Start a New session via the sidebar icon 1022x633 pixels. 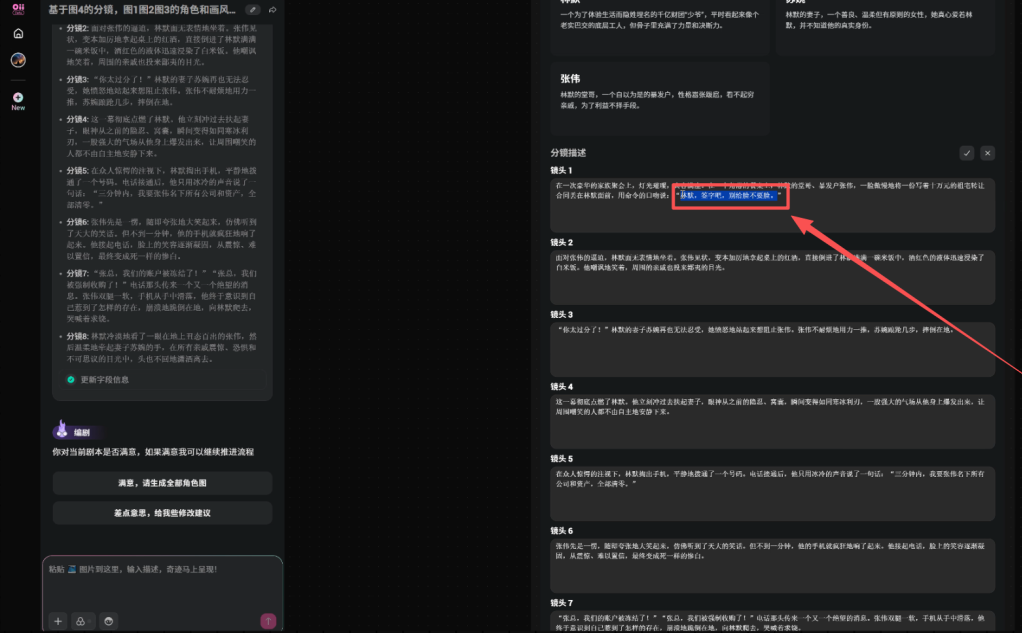[x=17, y=96]
